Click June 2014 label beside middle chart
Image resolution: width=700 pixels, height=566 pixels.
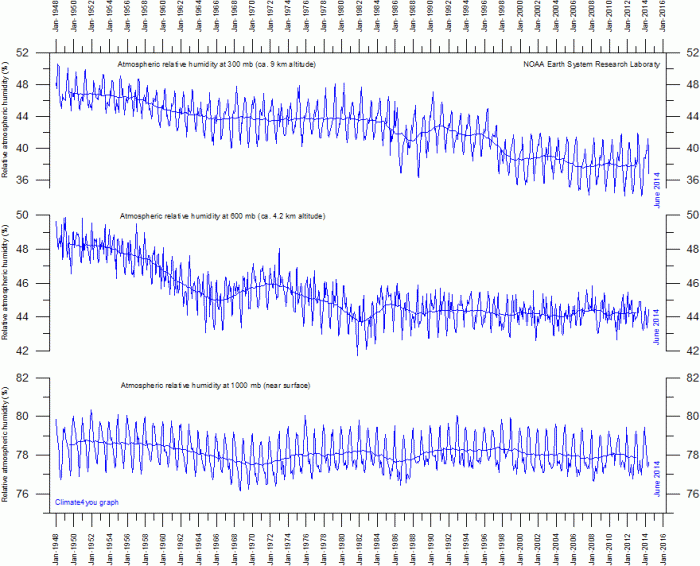(x=655, y=326)
